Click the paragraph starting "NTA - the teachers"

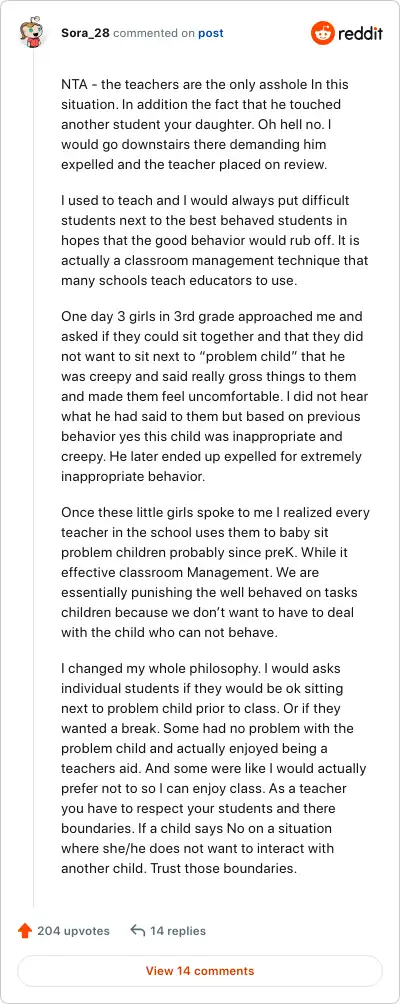pos(205,124)
